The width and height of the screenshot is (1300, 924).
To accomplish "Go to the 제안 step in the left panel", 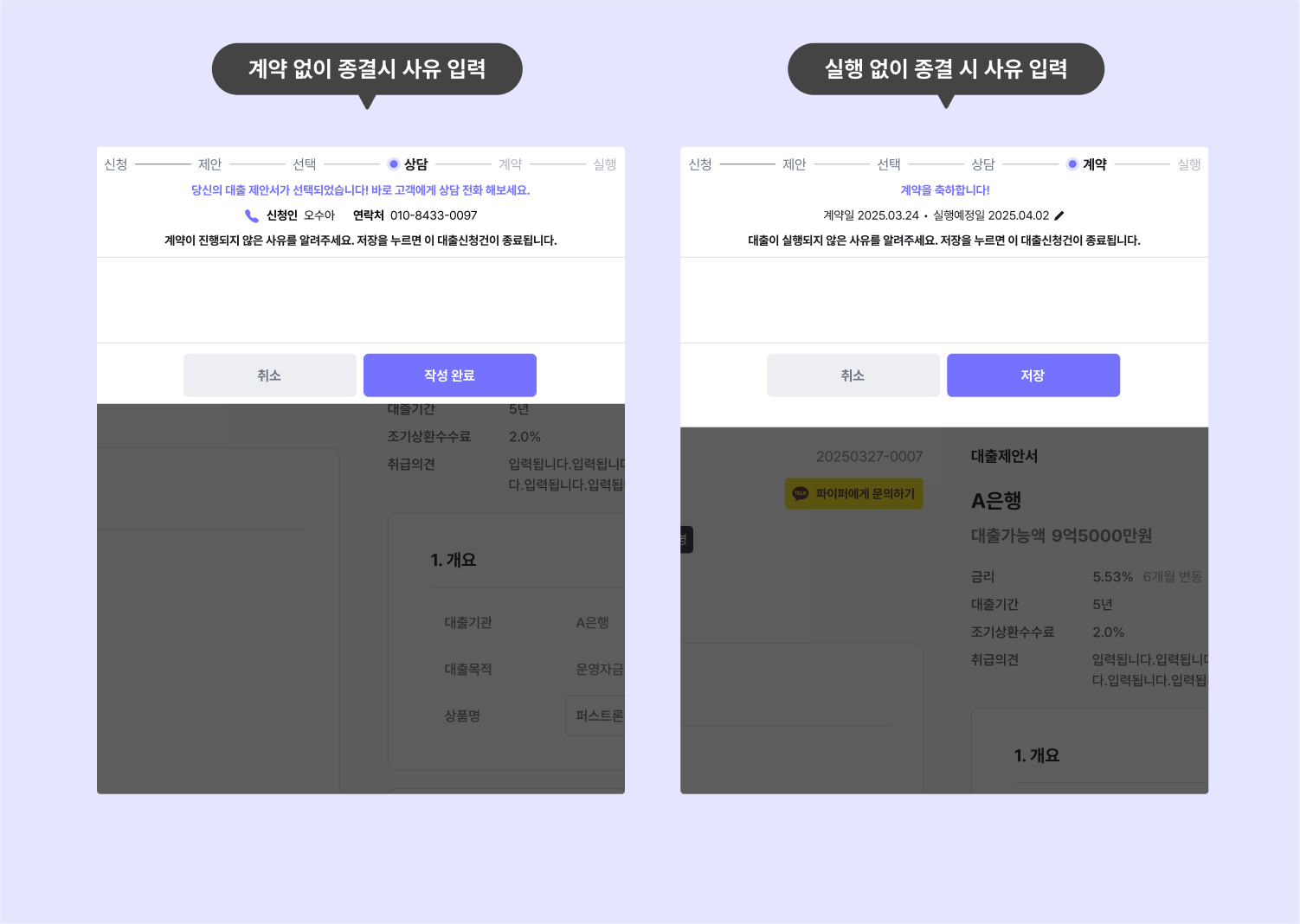I will pyautogui.click(x=210, y=164).
